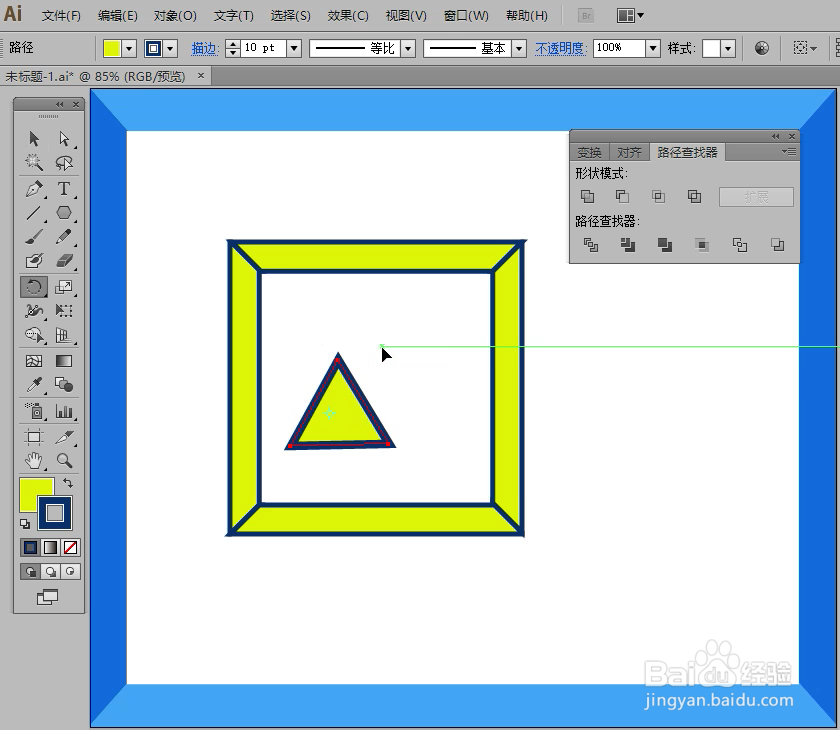Open graphic style 样式 dropdown
This screenshot has height=730, width=840.
pos(728,49)
